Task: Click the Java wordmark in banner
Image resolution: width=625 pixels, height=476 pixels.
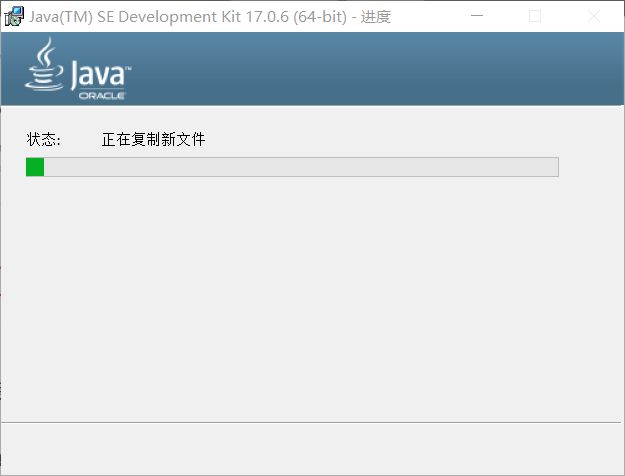Action: click(x=98, y=75)
